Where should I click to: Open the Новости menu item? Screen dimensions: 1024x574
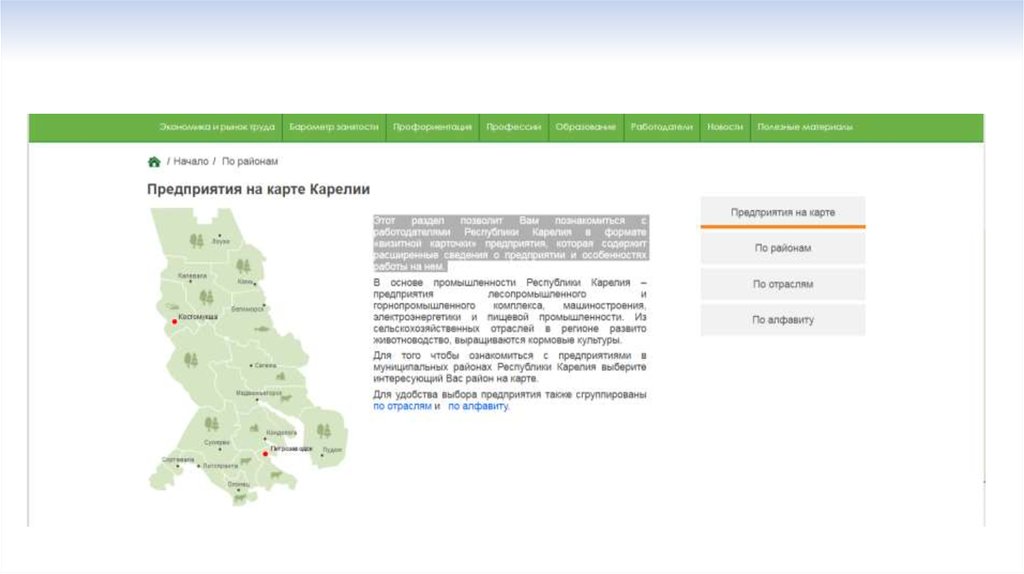click(724, 128)
